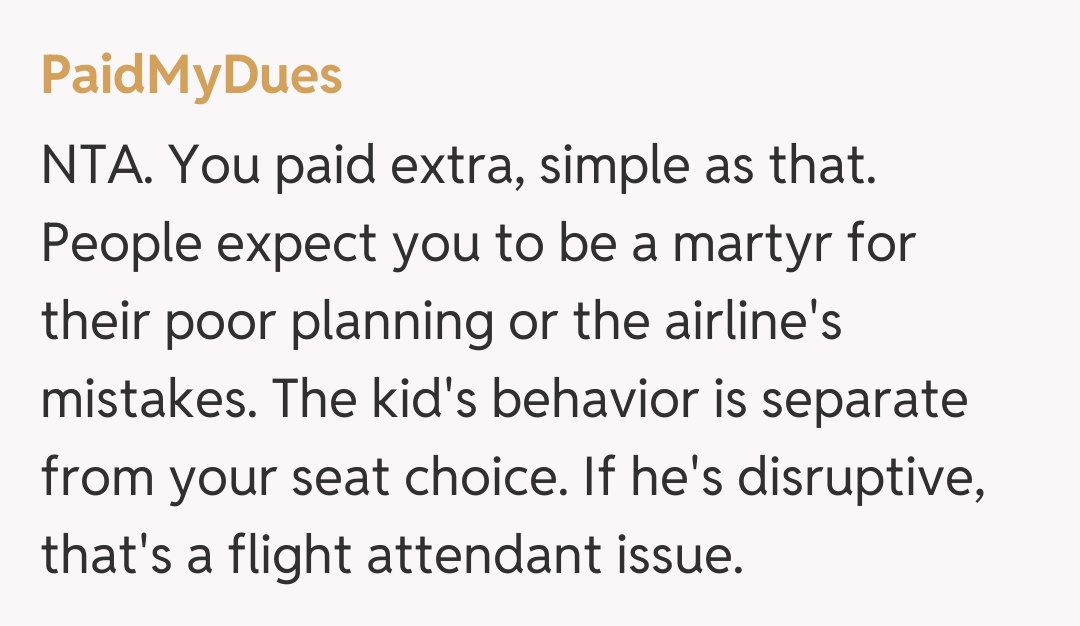Click the word "behavior" in the comment
The width and height of the screenshot is (1080, 626).
608,400
